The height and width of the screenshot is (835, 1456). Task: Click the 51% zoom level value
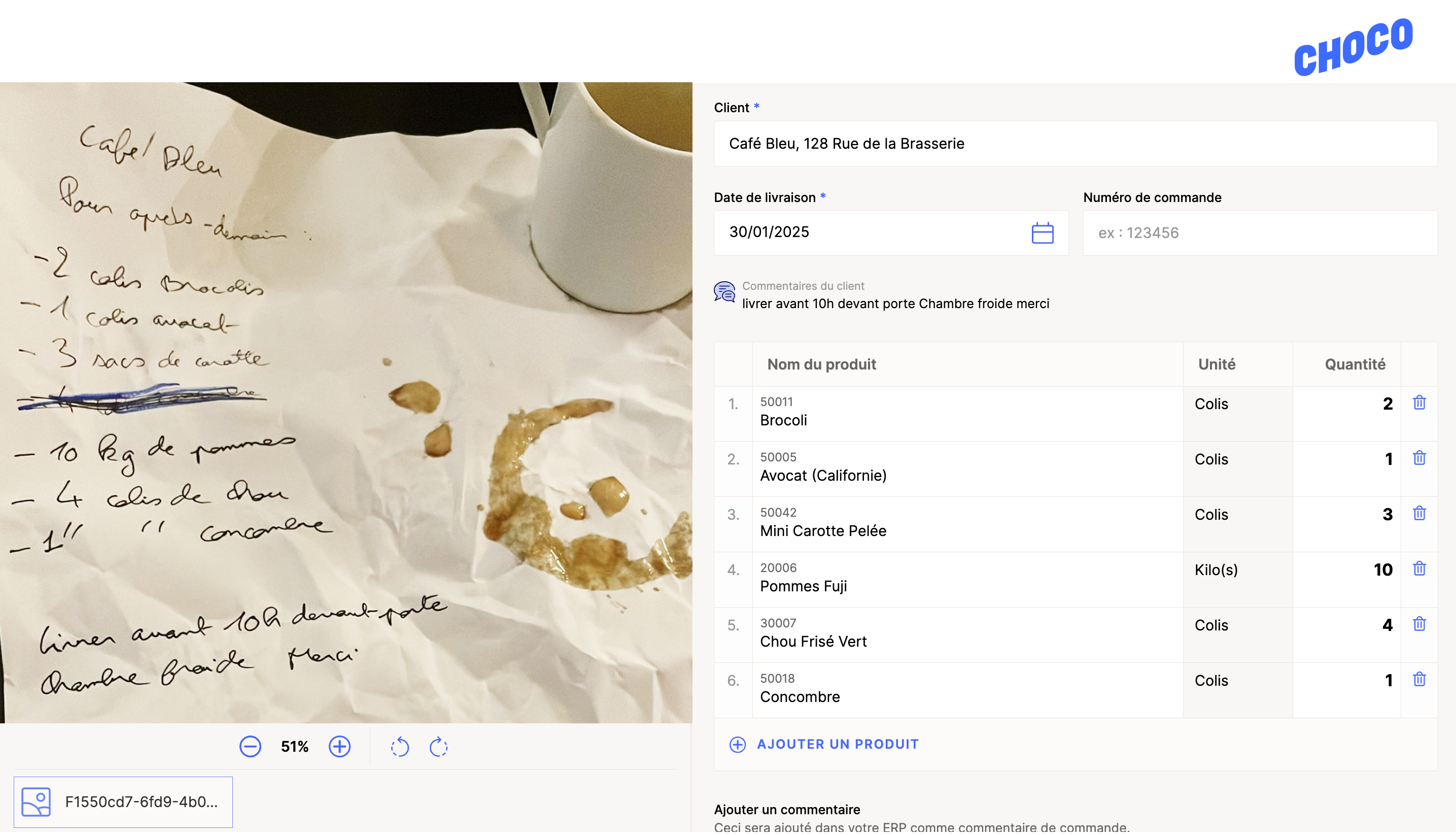(x=295, y=747)
